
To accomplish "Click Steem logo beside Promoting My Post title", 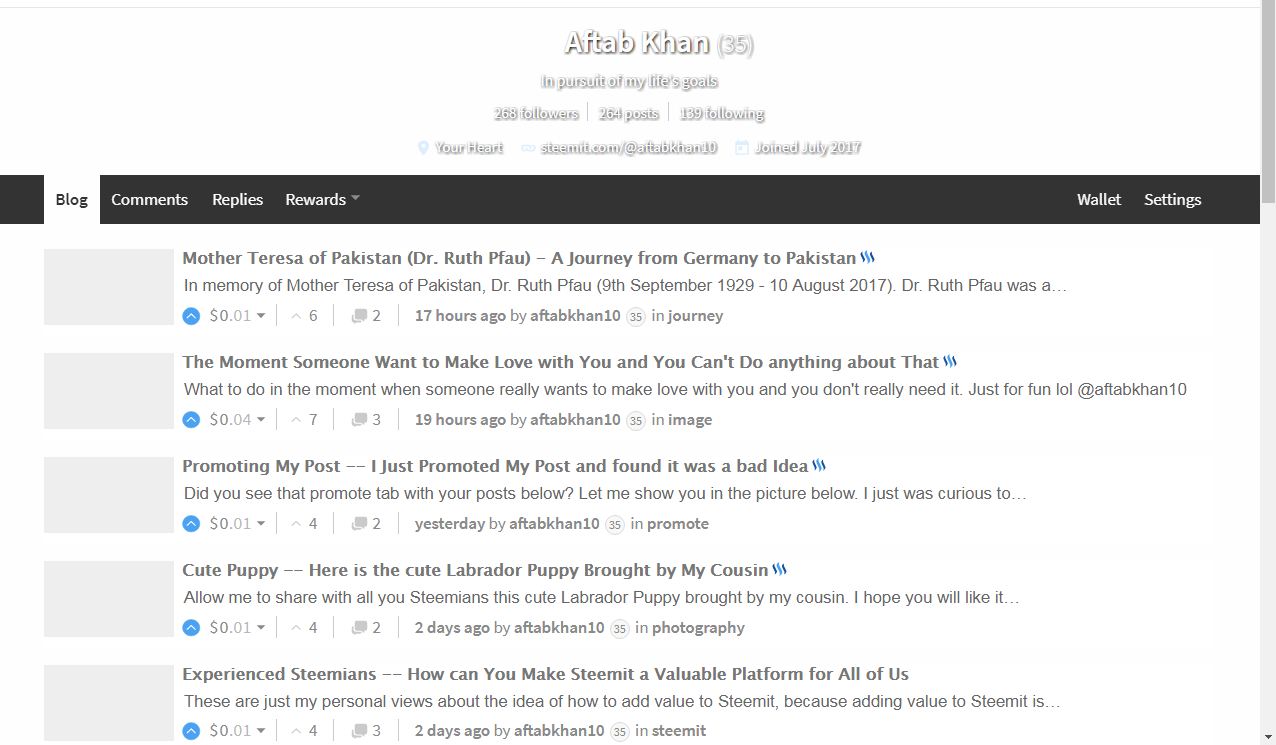I will [819, 466].
